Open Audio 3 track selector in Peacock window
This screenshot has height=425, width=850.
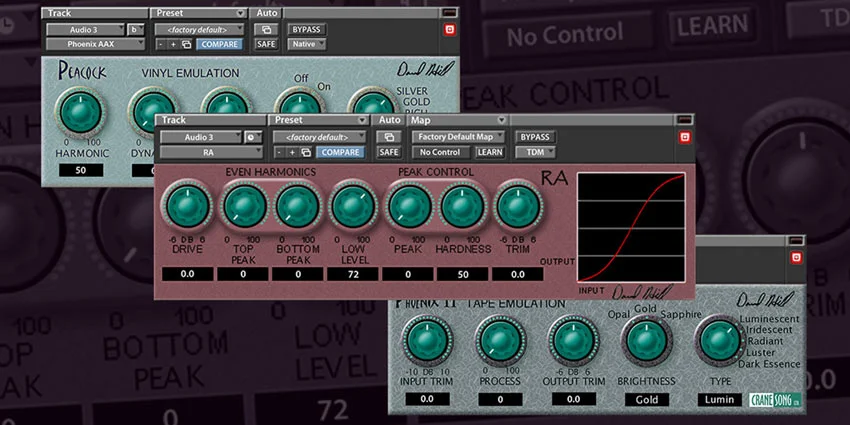(85, 29)
